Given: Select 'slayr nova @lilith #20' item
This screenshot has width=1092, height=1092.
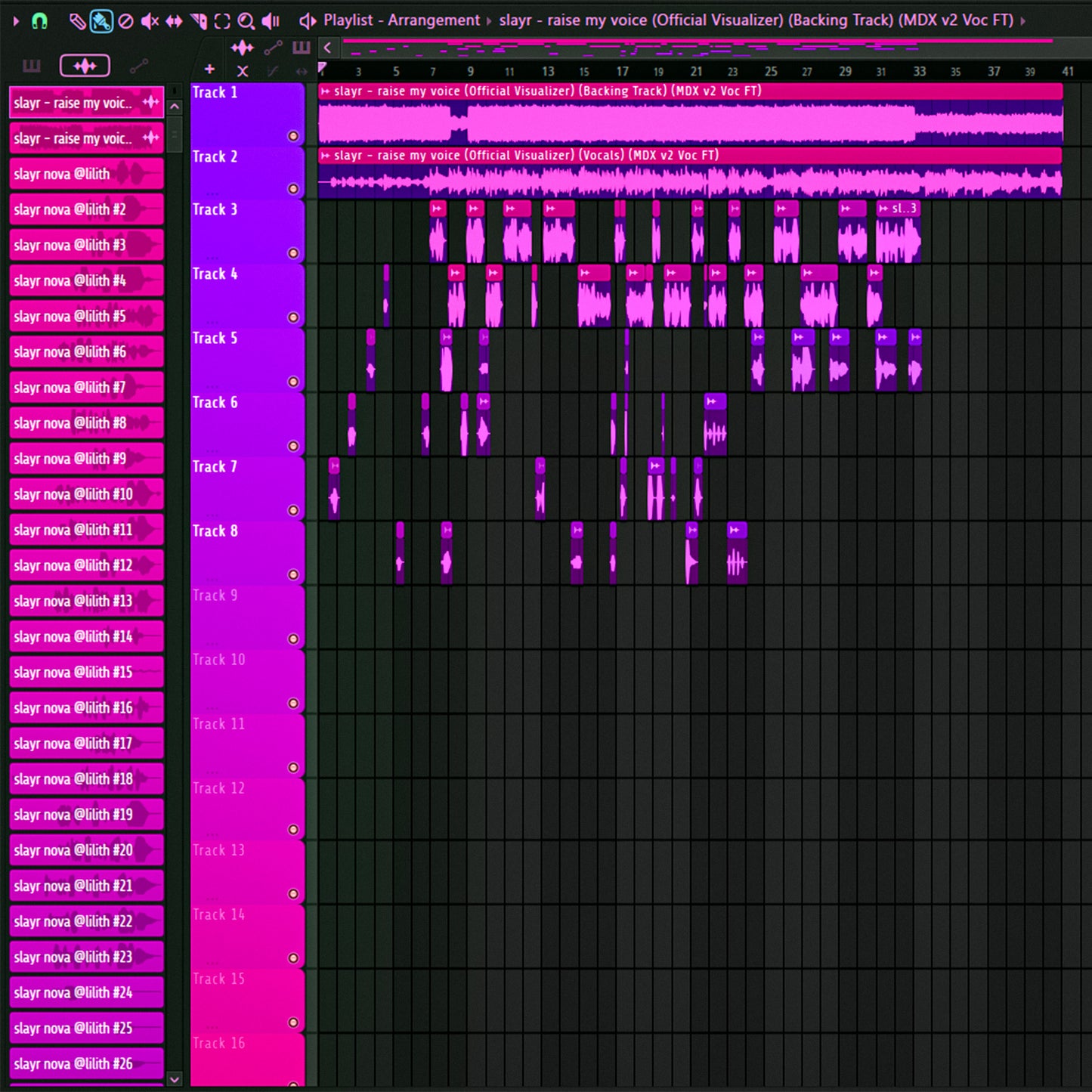Looking at the screenshot, I should [87, 850].
